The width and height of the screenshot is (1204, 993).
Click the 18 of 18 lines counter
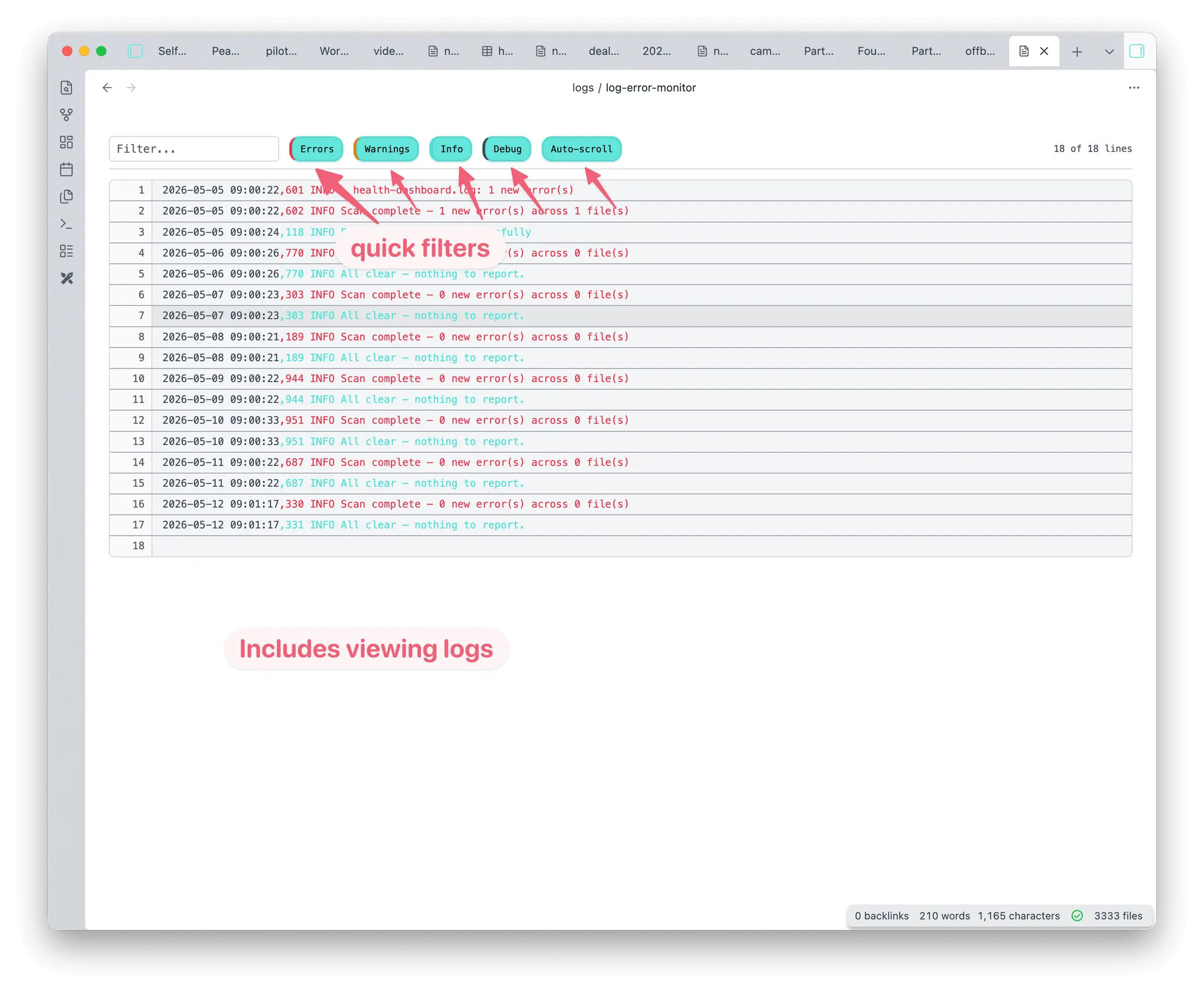click(x=1092, y=149)
